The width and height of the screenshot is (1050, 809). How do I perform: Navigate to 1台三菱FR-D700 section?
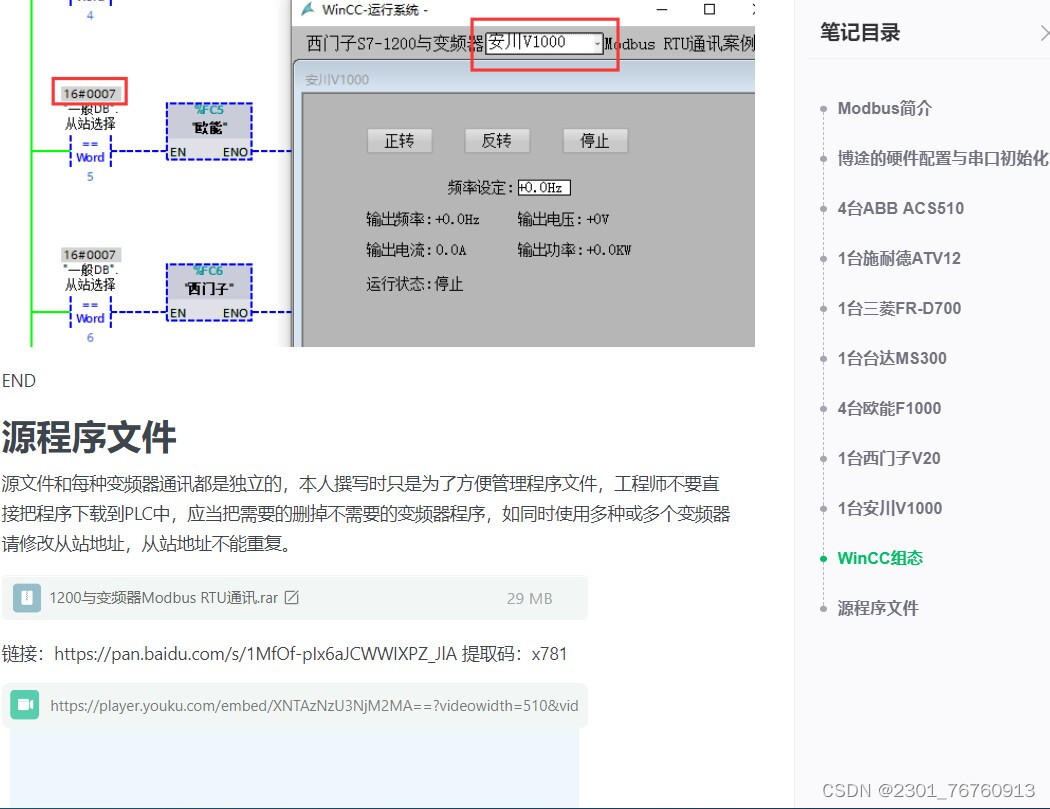click(x=899, y=308)
